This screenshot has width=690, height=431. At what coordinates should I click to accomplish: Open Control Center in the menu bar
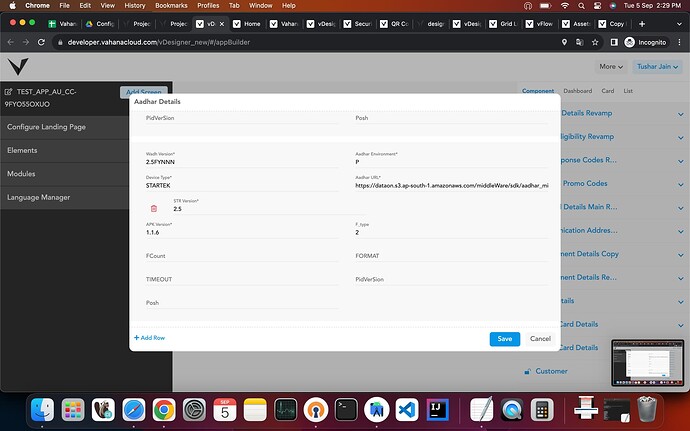(x=597, y=6)
